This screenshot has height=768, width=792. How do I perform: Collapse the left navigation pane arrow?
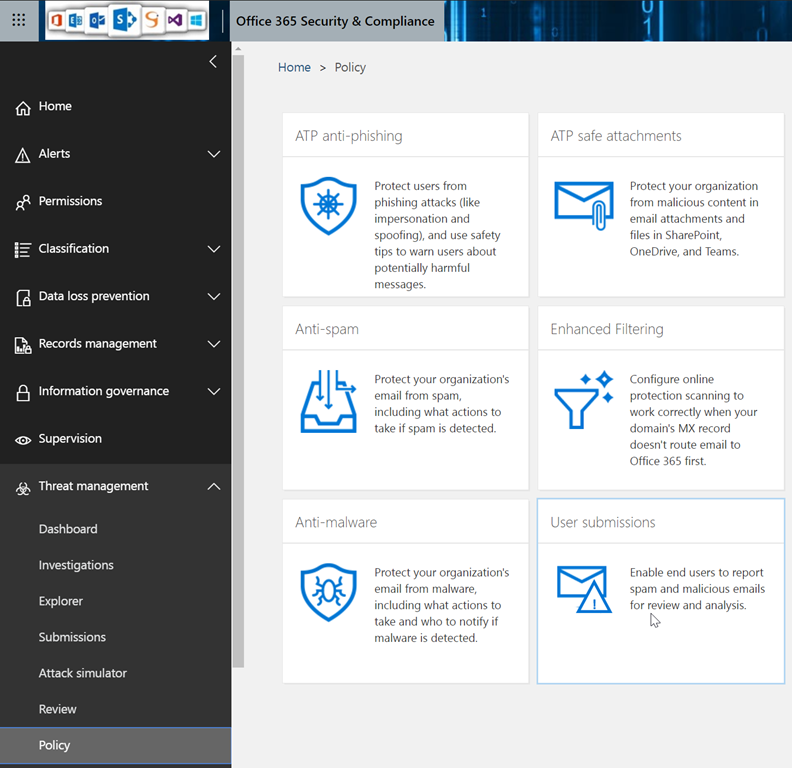212,62
